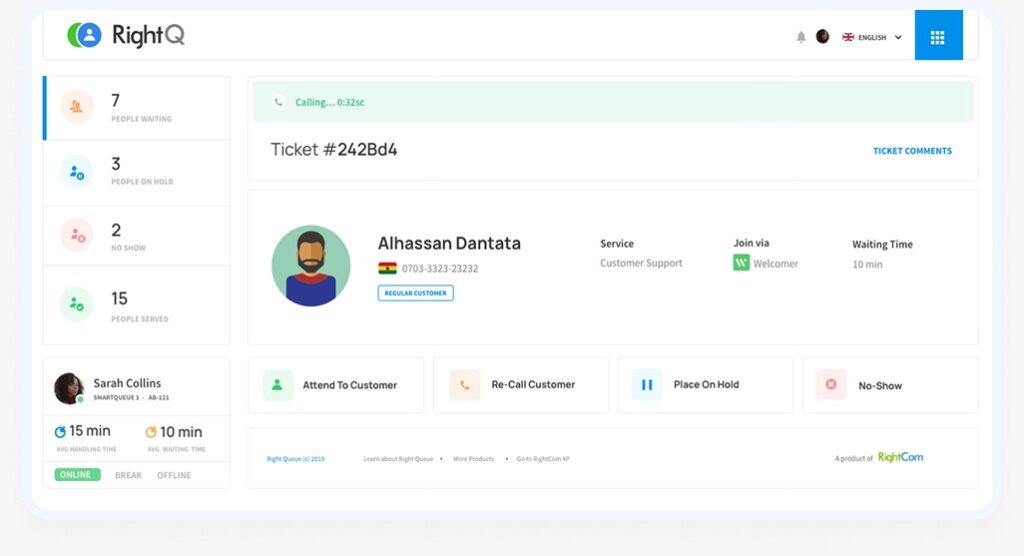1024x556 pixels.
Task: Open Learn about Right Queue link
Action: (398, 459)
